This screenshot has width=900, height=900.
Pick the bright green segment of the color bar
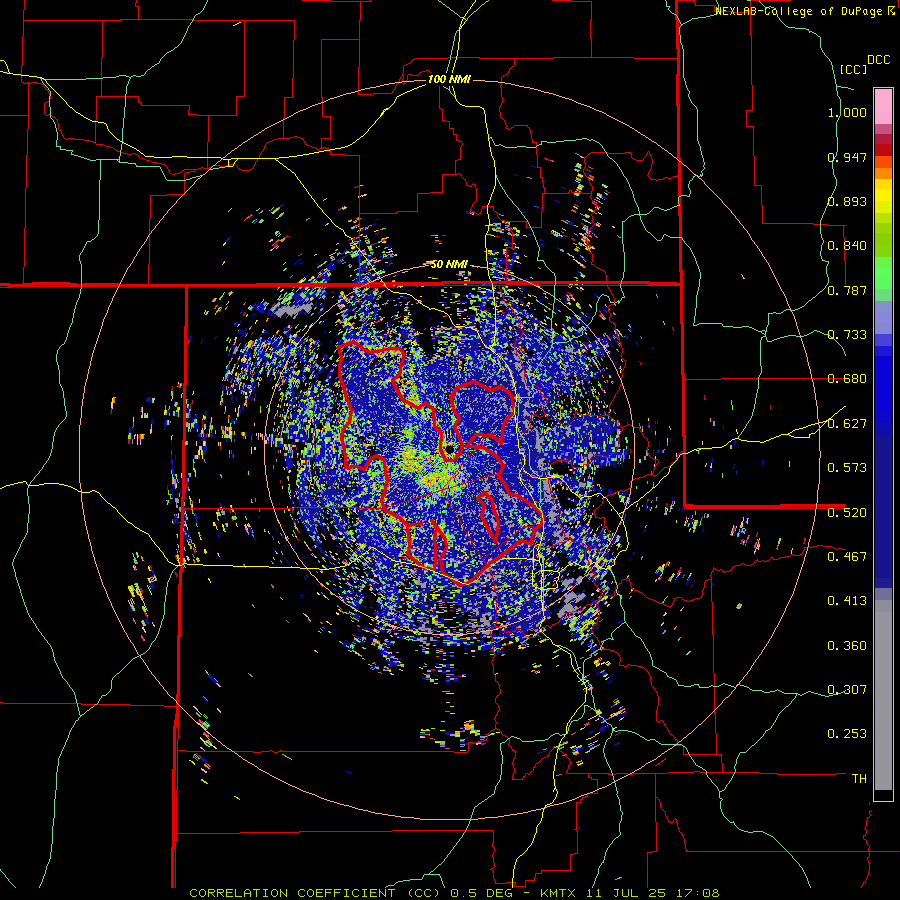[x=883, y=273]
